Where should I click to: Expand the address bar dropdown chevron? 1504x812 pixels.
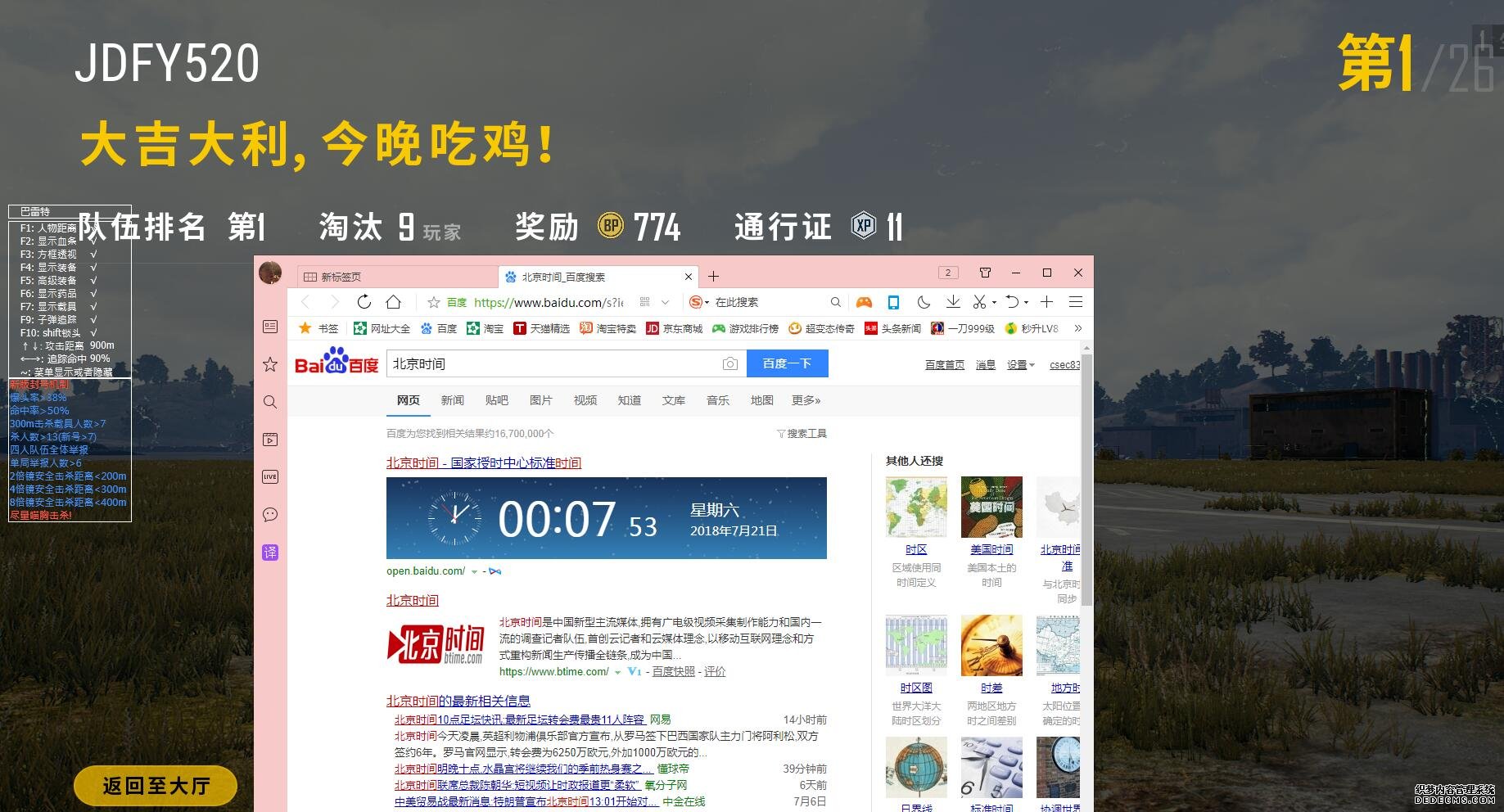(665, 302)
